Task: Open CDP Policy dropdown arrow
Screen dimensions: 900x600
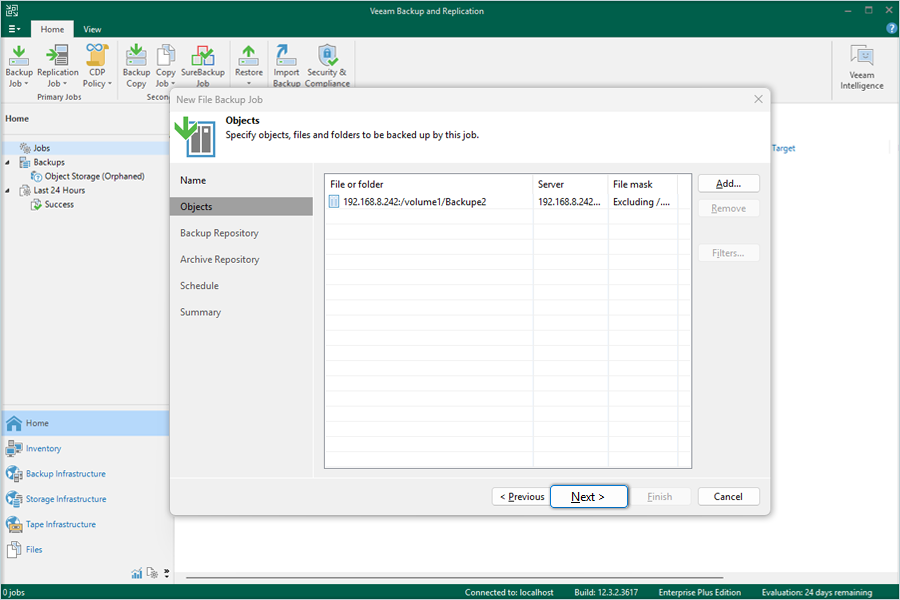Action: click(109, 84)
